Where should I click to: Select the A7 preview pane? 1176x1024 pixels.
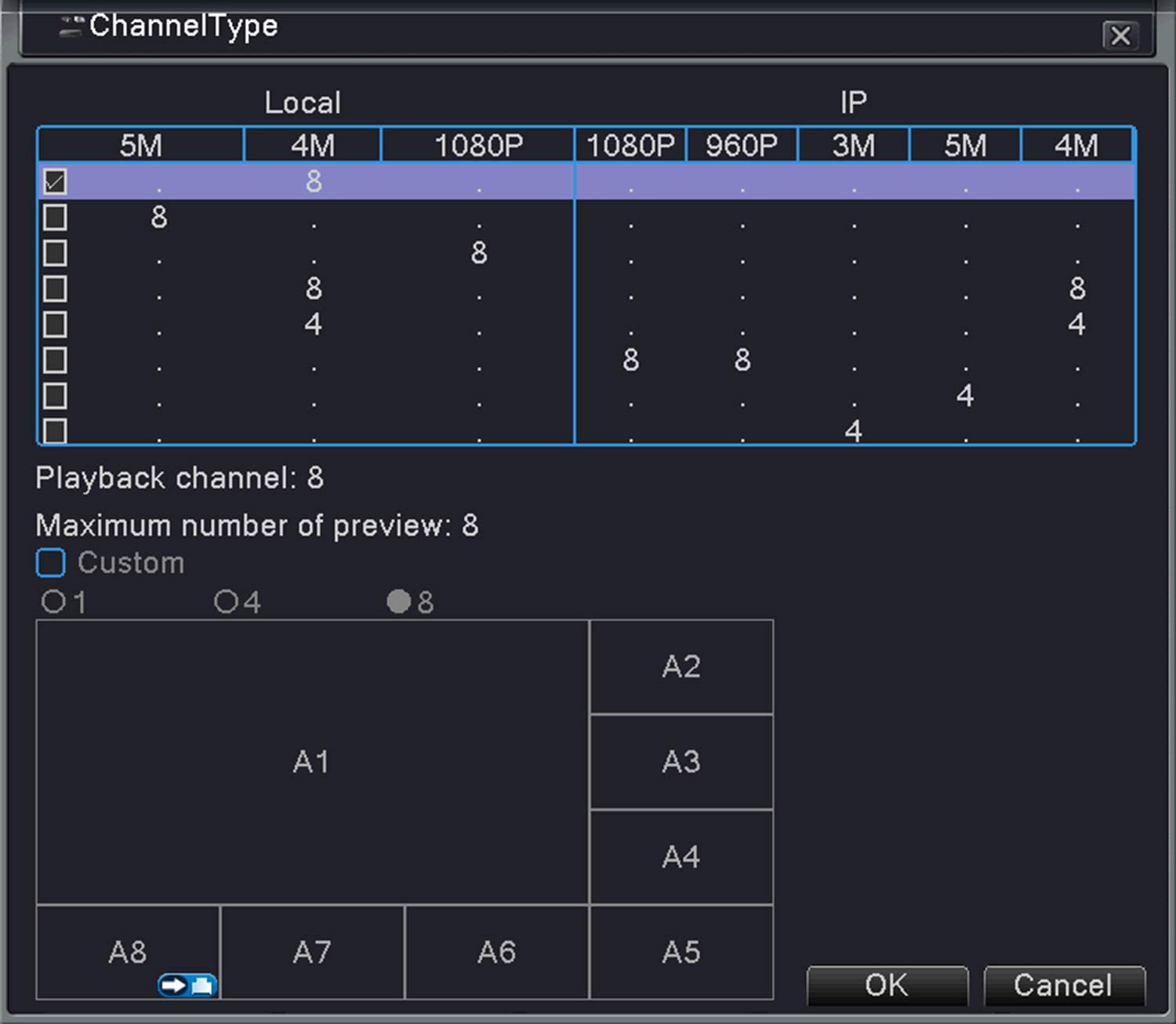[312, 952]
